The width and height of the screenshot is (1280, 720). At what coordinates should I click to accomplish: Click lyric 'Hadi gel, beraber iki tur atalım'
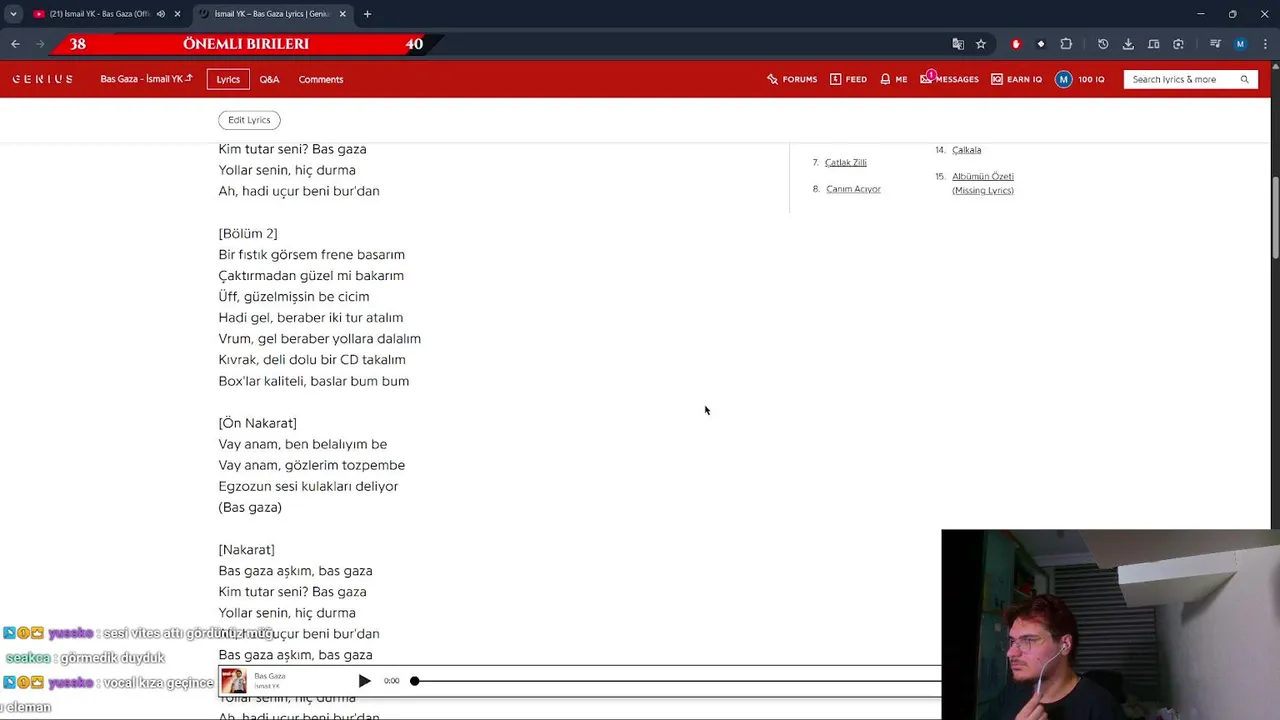click(311, 318)
